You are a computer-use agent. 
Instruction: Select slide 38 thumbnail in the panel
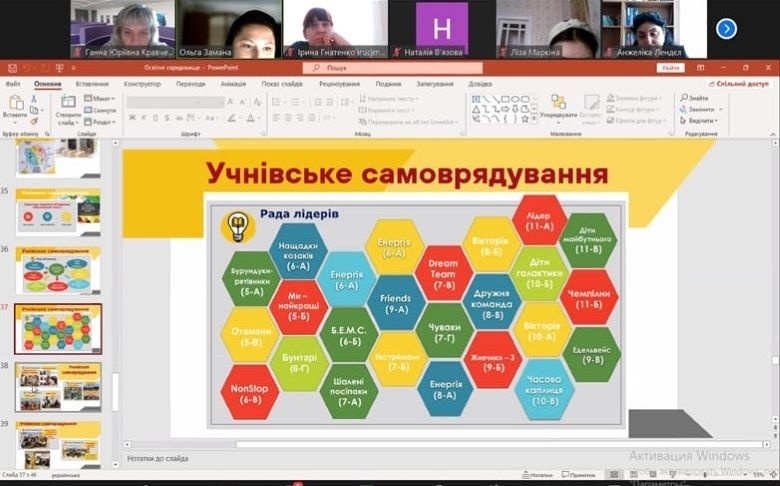(58, 387)
